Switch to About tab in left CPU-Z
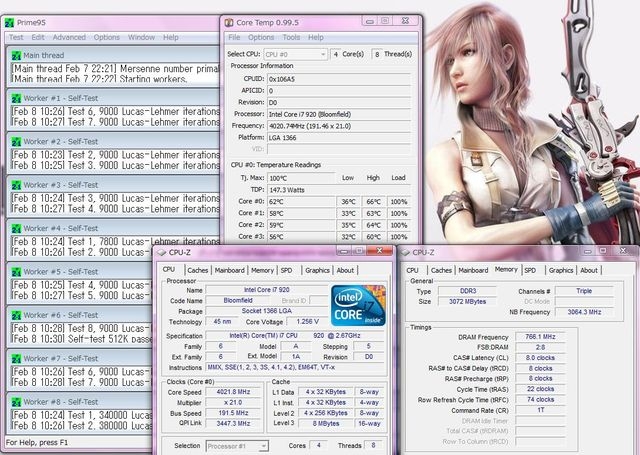This screenshot has height=455, width=640. click(x=345, y=270)
